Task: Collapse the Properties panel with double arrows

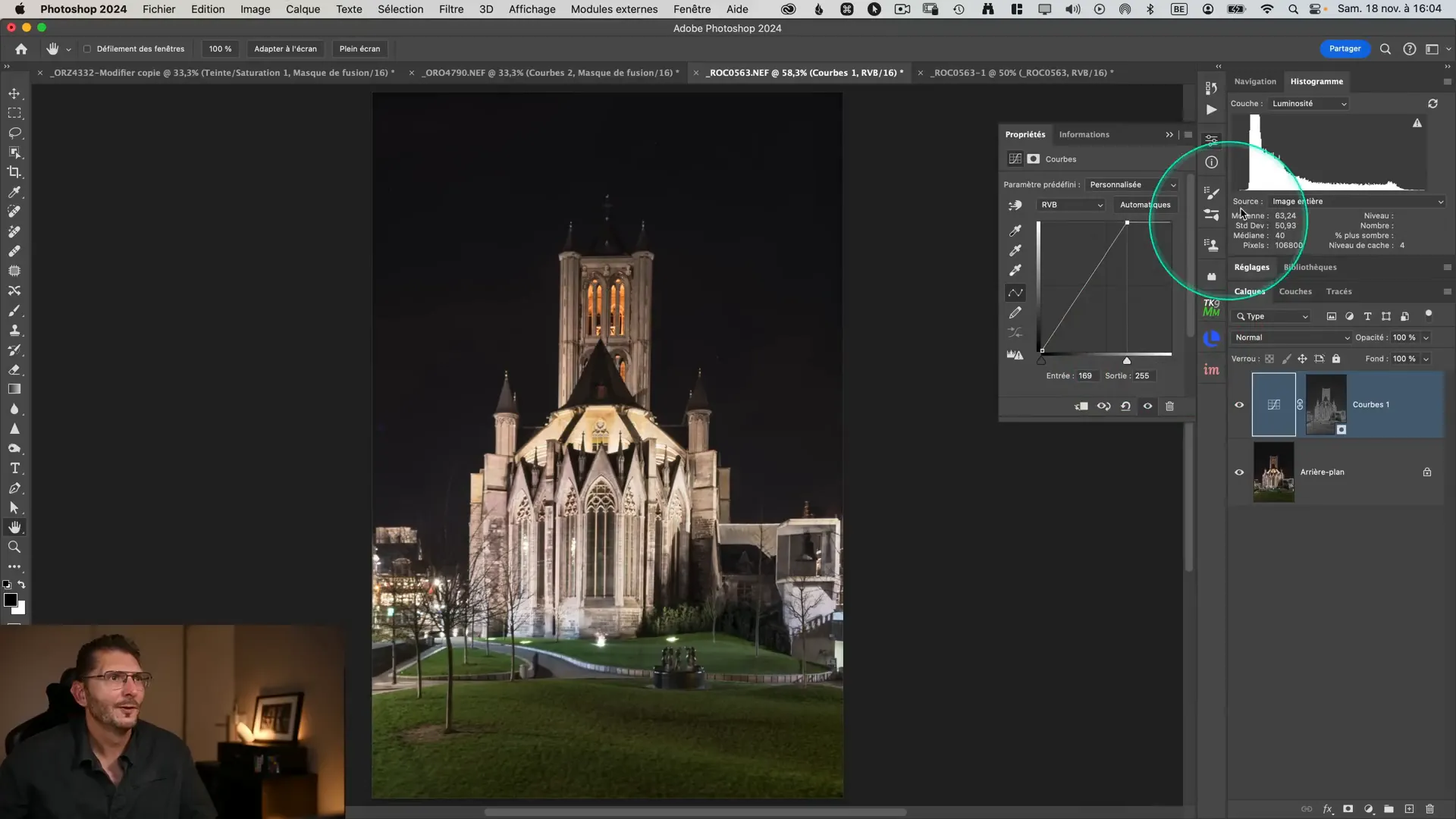Action: coord(1169,134)
